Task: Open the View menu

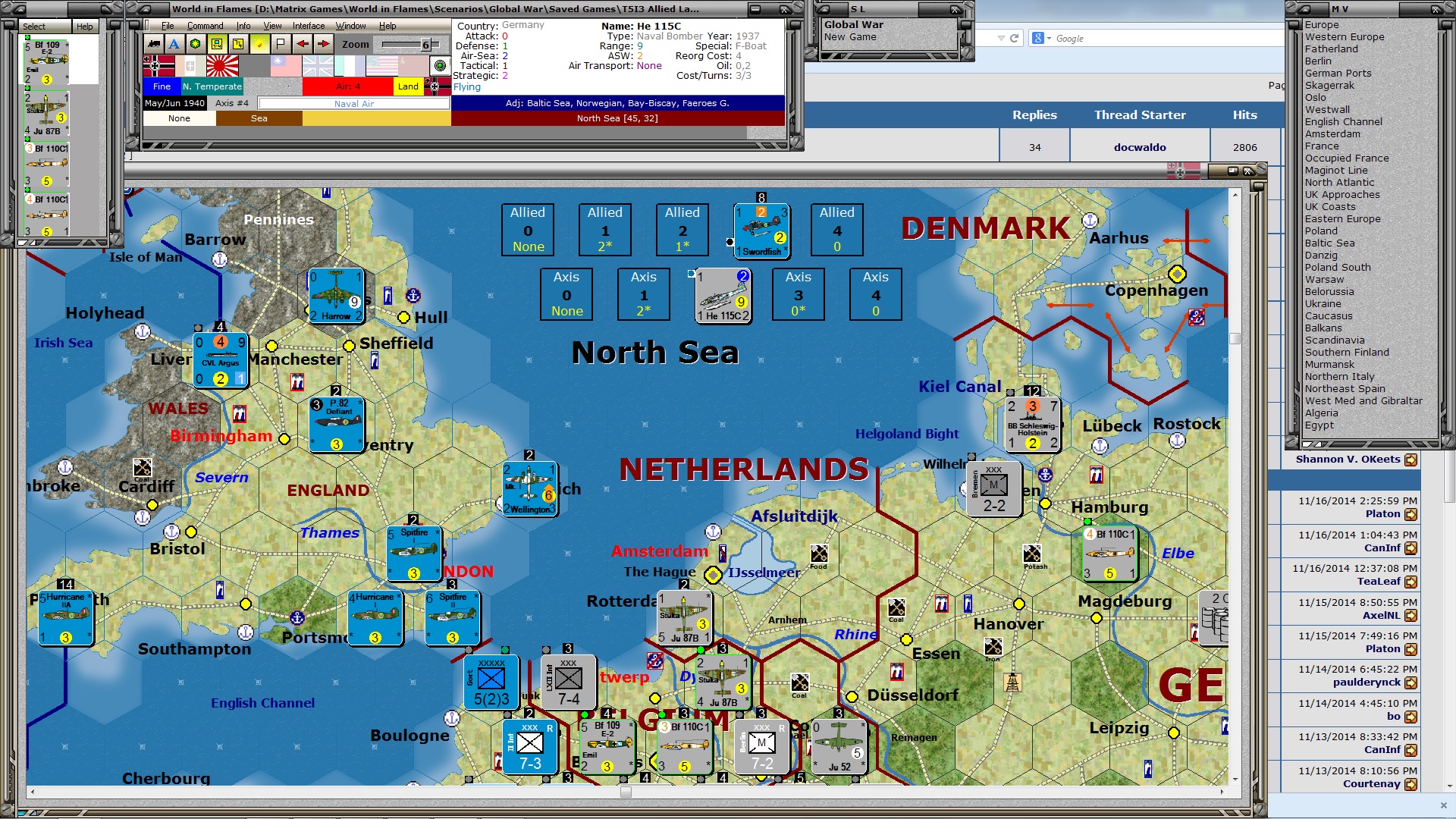Action: 272,26
